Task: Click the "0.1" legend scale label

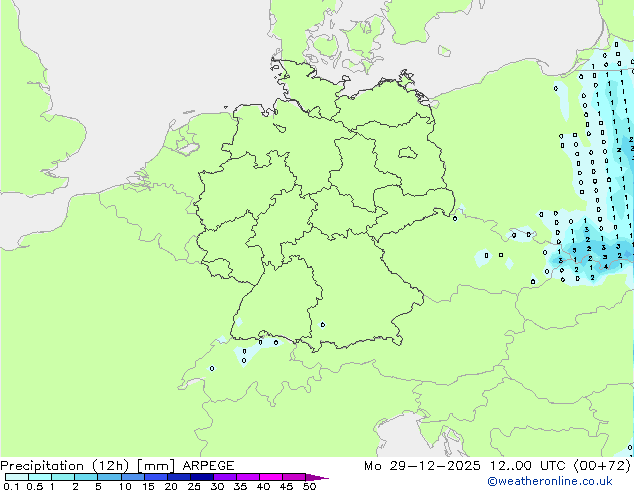Action: pyautogui.click(x=11, y=486)
